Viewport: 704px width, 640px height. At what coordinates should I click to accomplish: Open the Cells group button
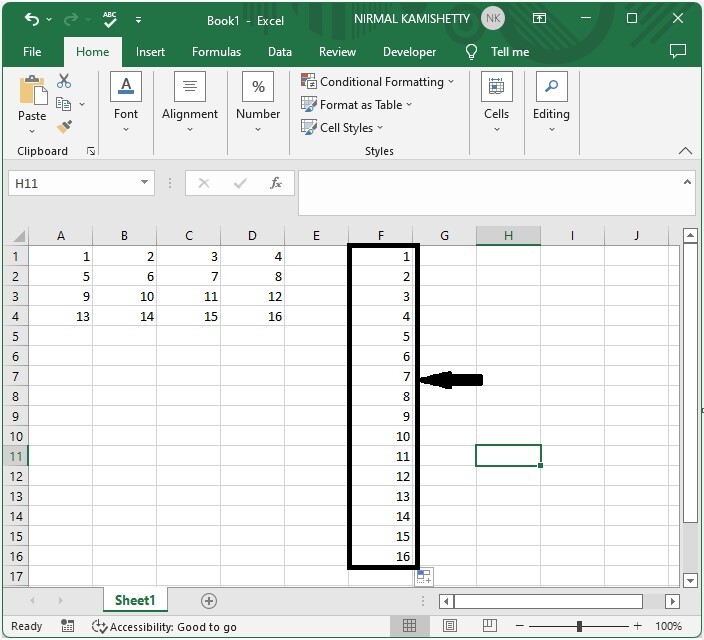click(x=496, y=102)
